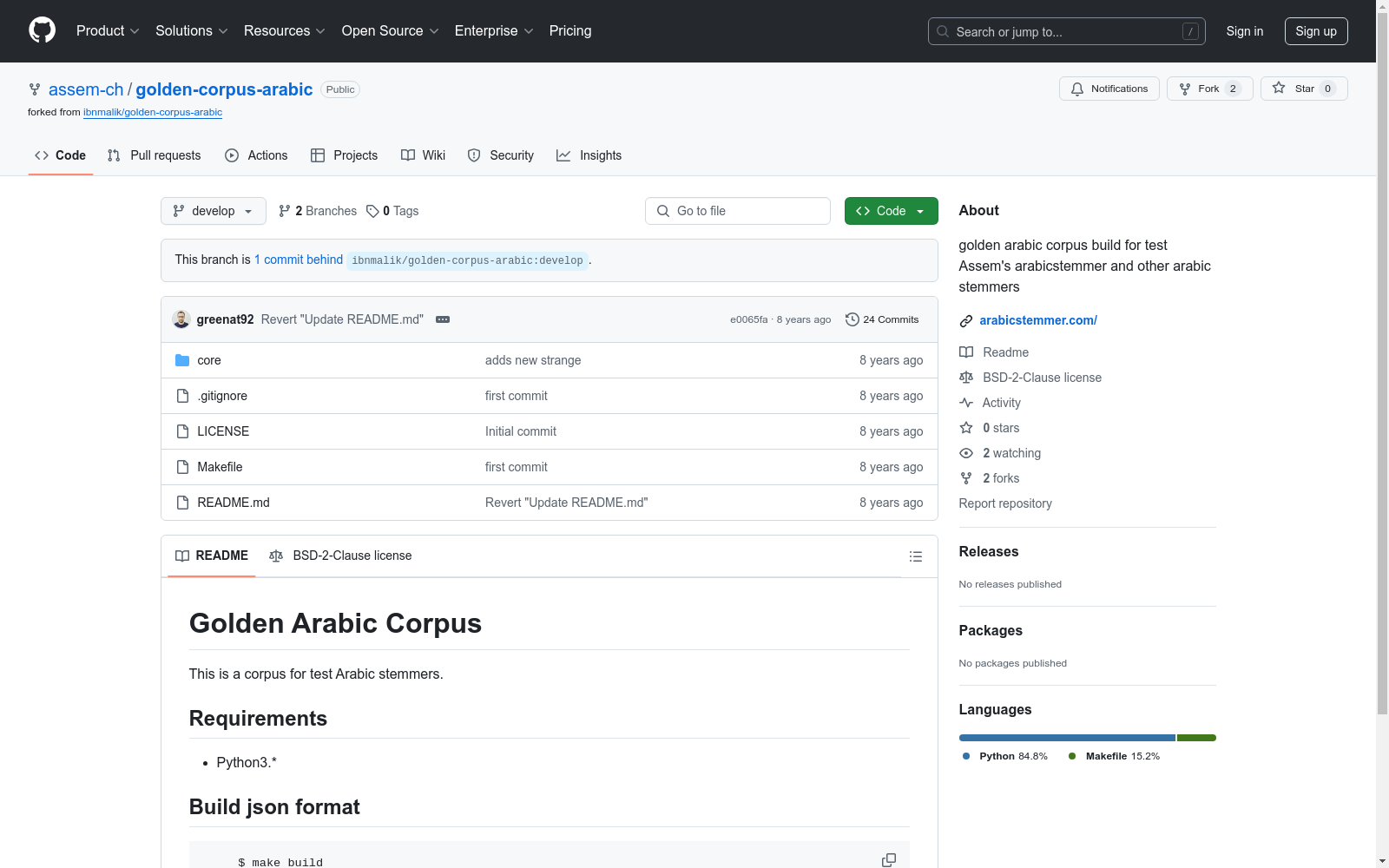Click the Activity pulse icon
Screen dimensions: 1389x868
coord(966,403)
